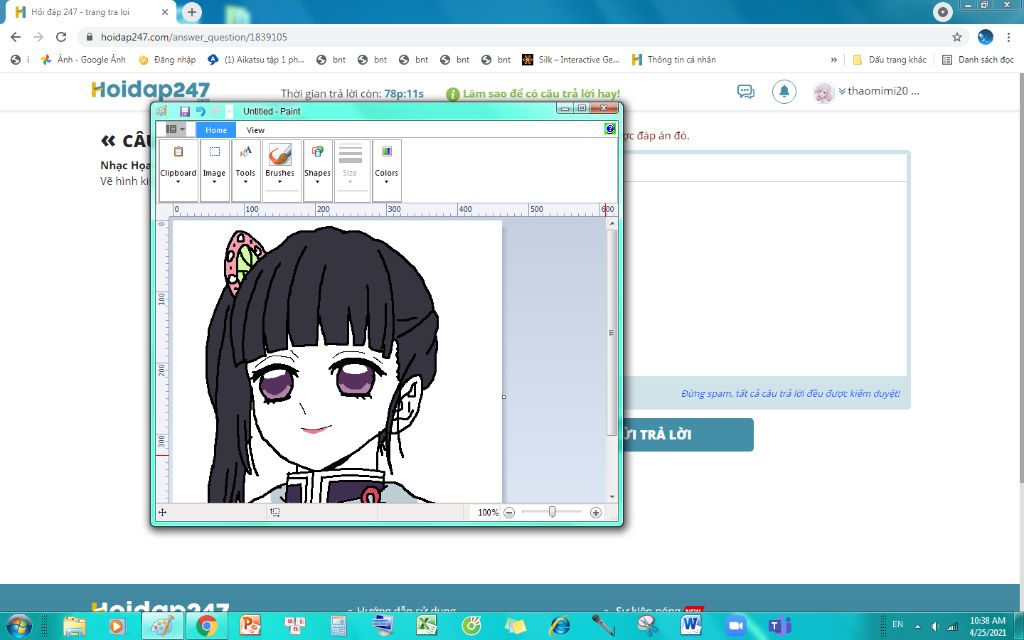Open Excel from the taskbar
1024x640 pixels.
point(426,626)
